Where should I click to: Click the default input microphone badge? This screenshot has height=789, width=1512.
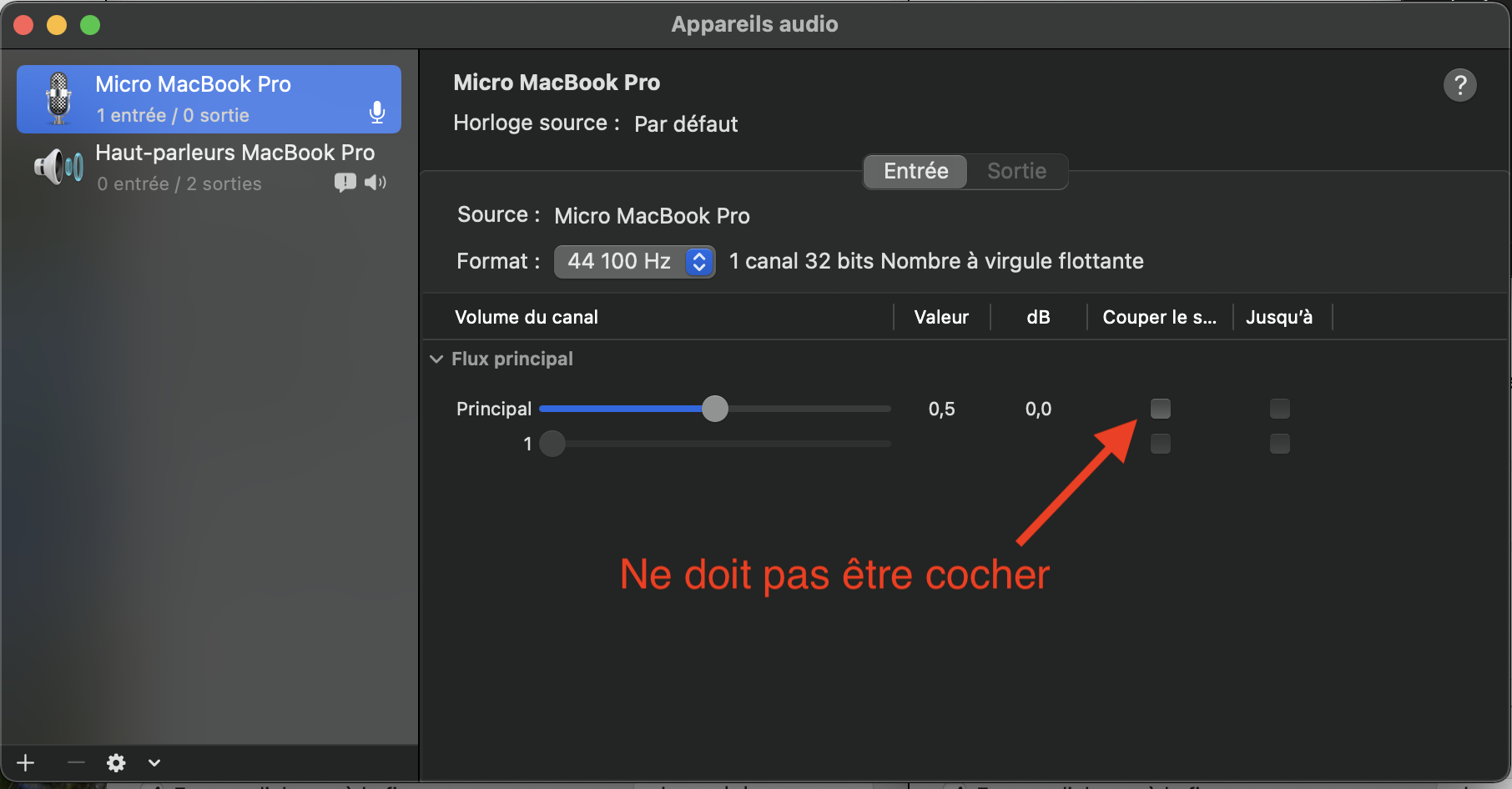tap(377, 113)
